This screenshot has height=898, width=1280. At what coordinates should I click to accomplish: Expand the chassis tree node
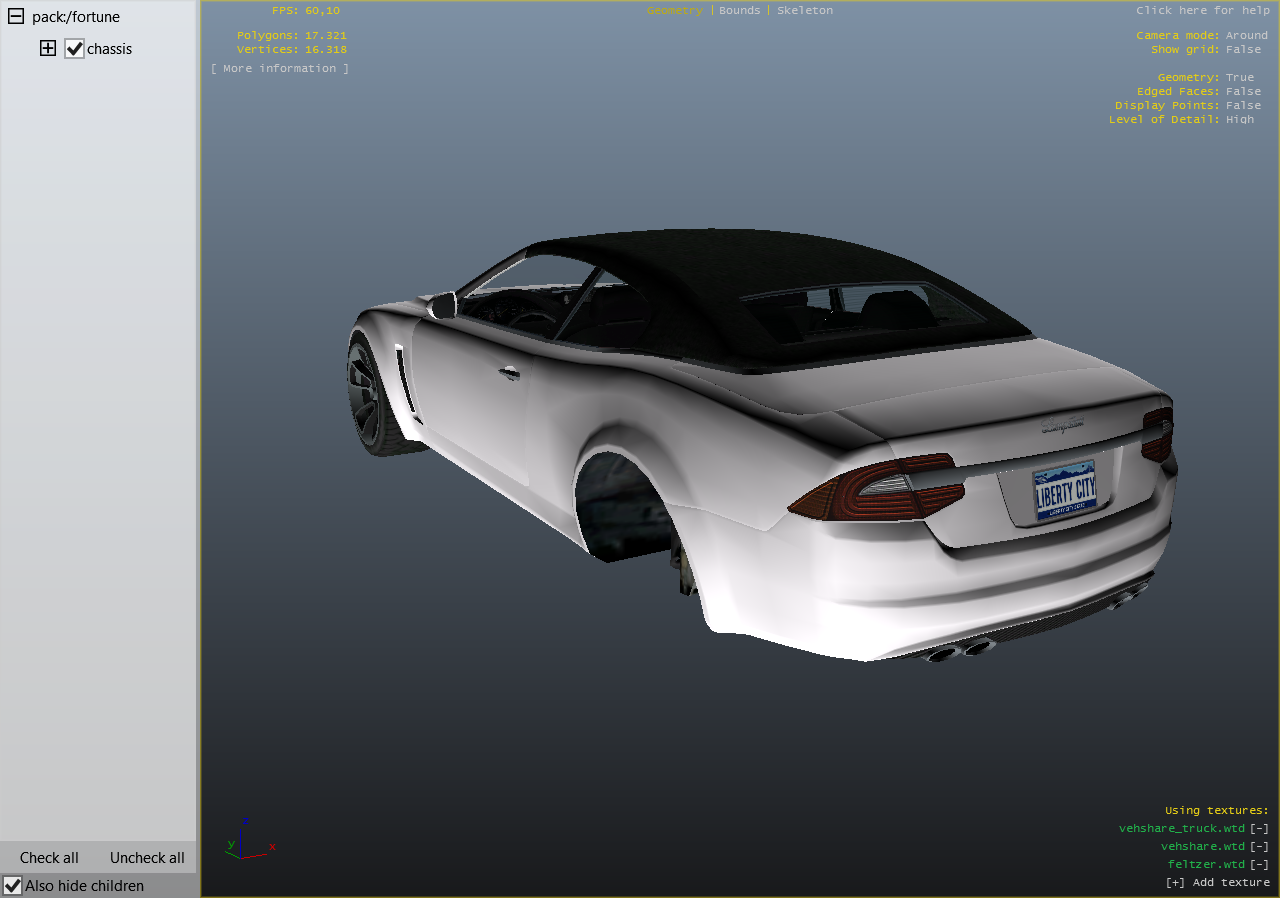point(48,48)
